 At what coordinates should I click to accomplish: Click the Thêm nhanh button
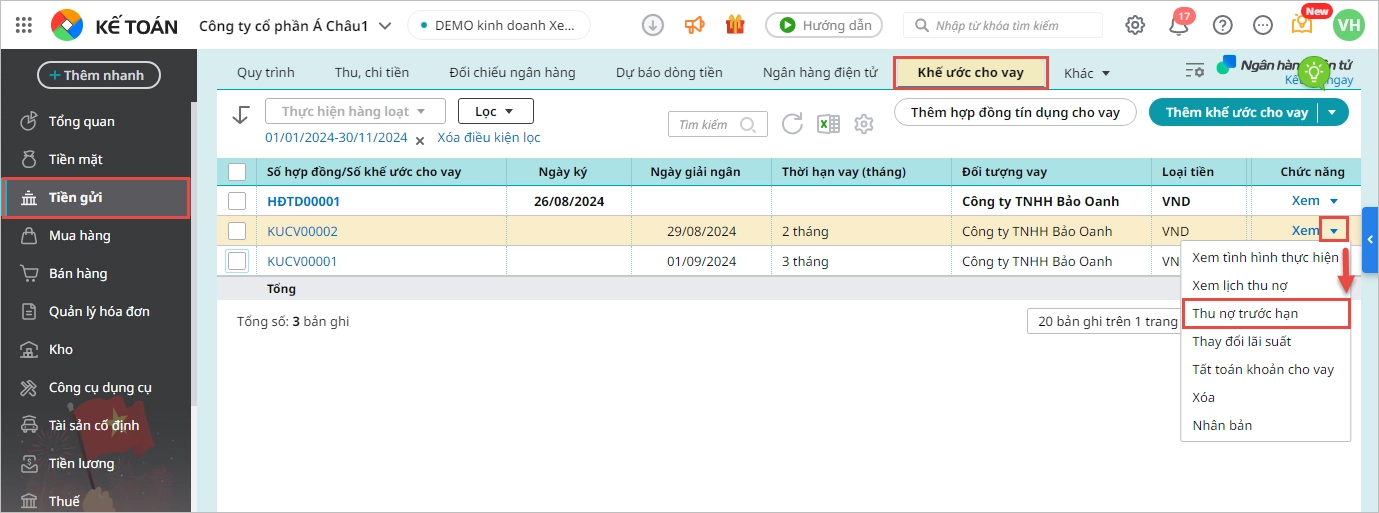click(98, 75)
